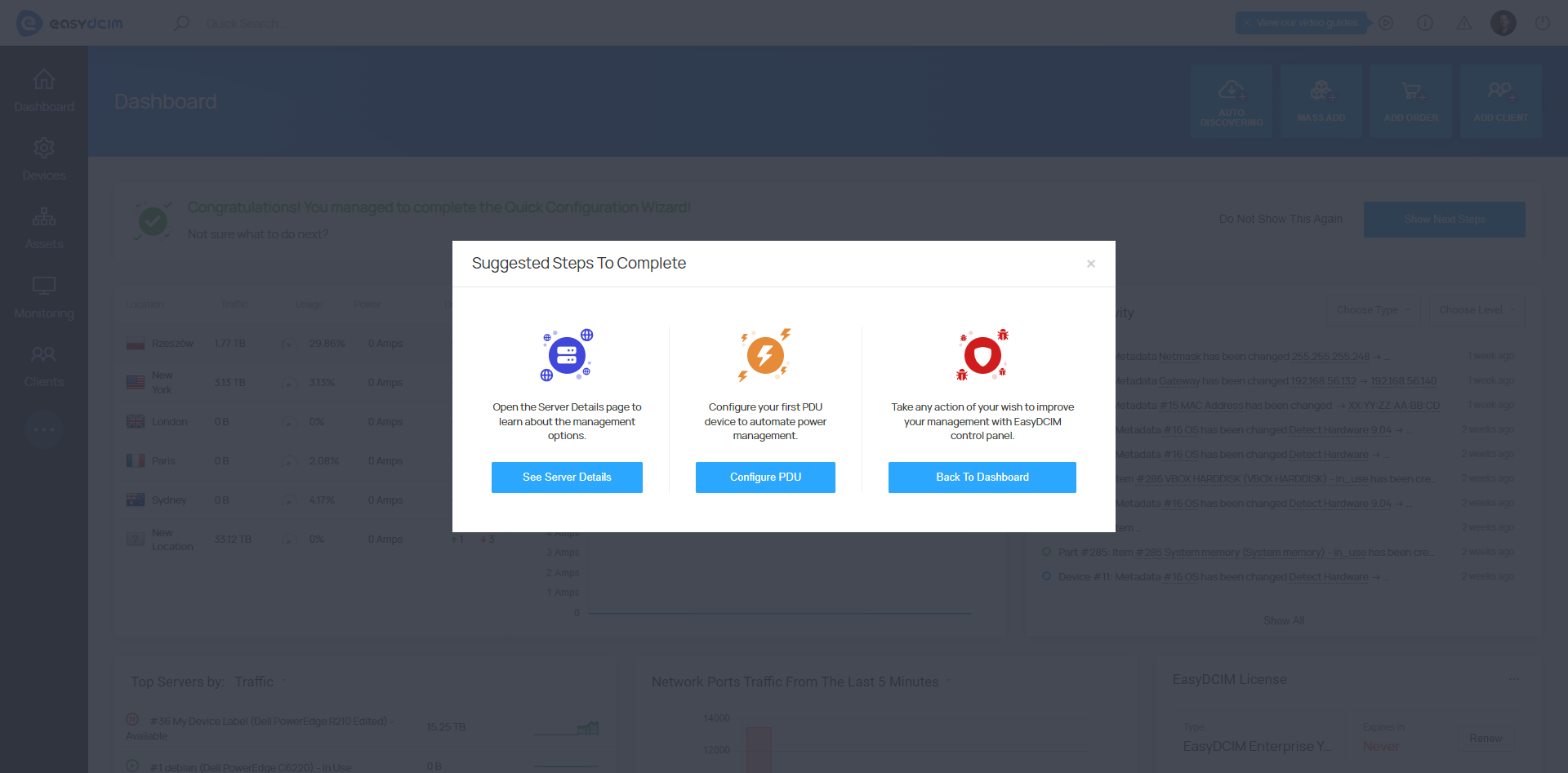
Task: Open Top Servers by Traffic dropdown
Action: pos(261,682)
